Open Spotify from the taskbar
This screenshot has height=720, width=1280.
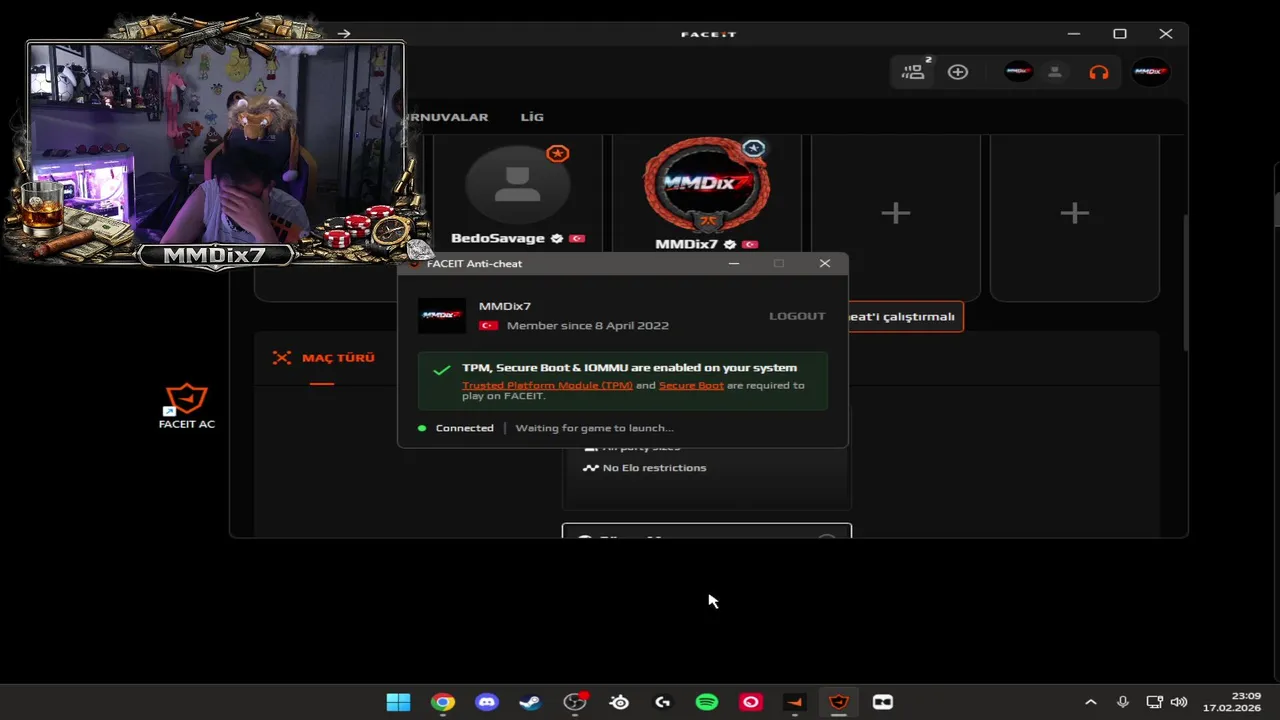point(707,702)
